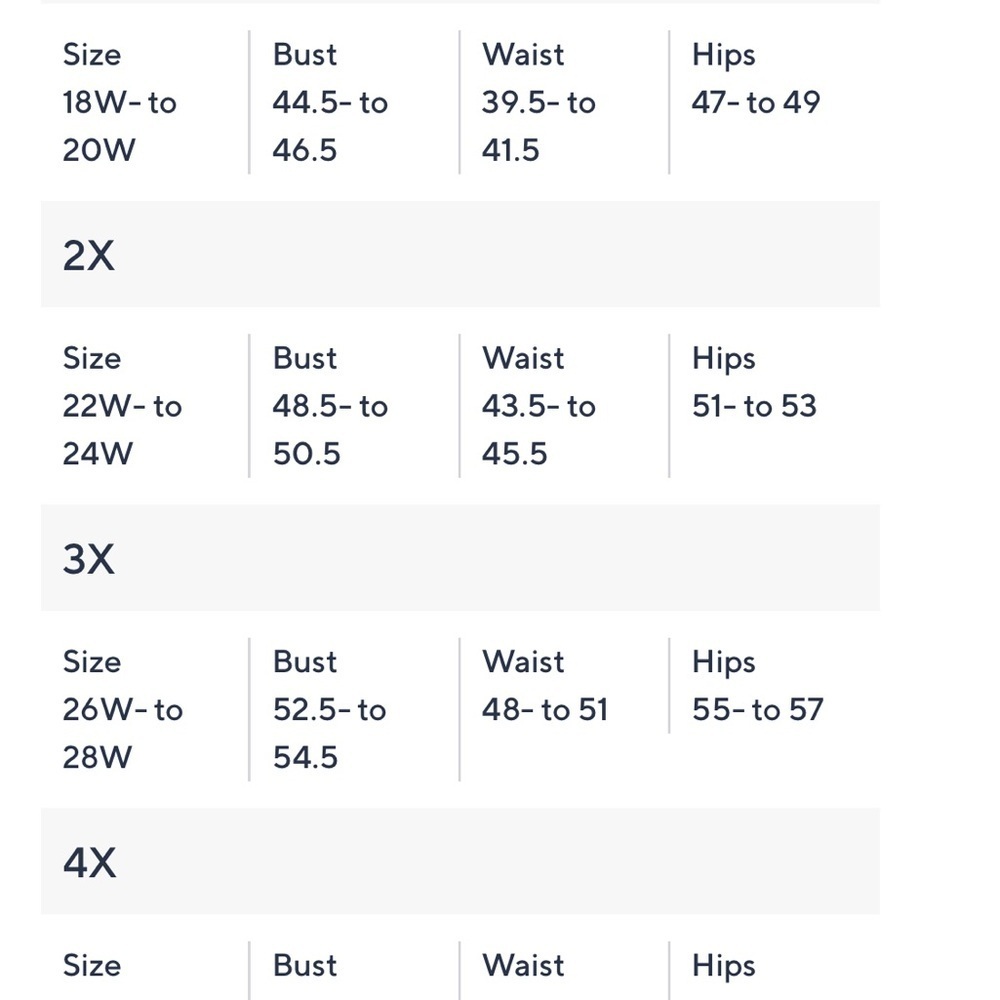
Task: Select the 3X size section header
Action: click(460, 558)
